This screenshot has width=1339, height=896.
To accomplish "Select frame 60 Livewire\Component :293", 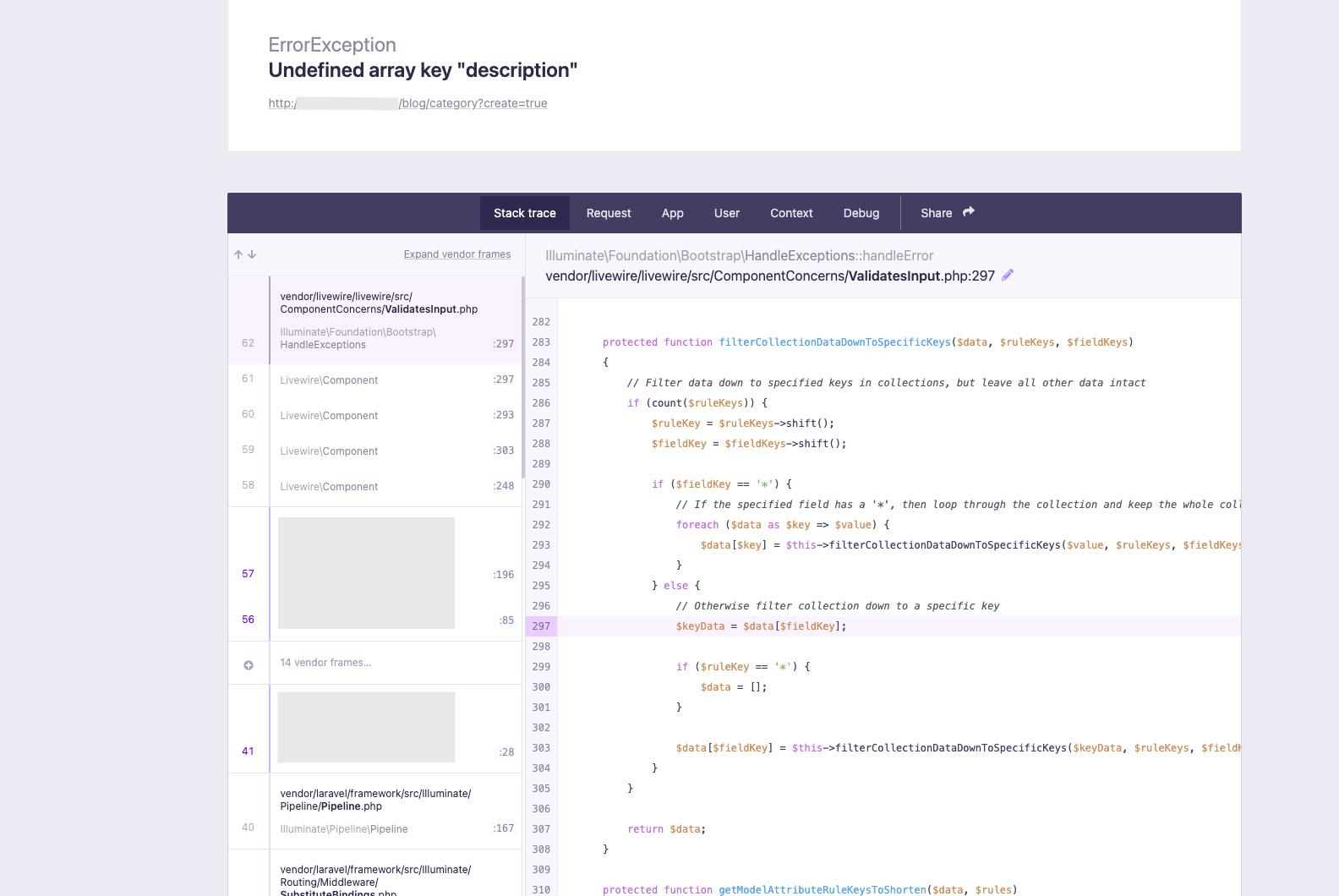I will [375, 416].
